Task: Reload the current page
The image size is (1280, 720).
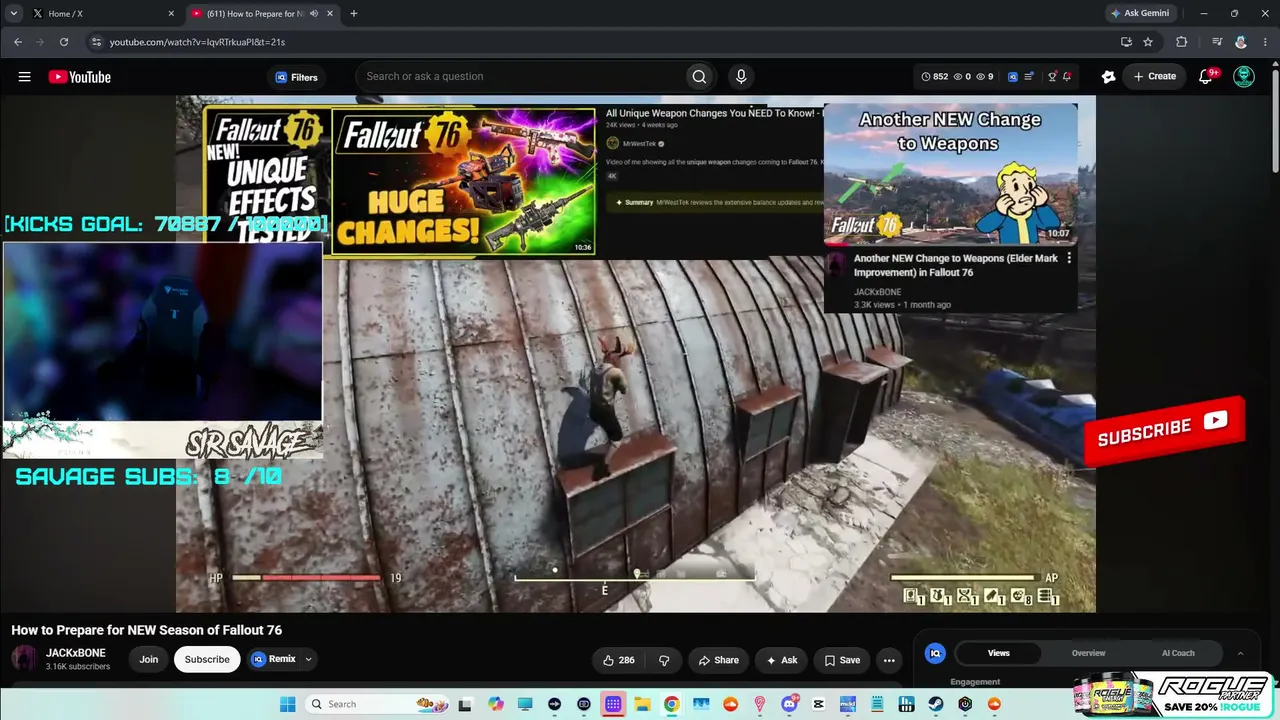Action: [x=64, y=42]
